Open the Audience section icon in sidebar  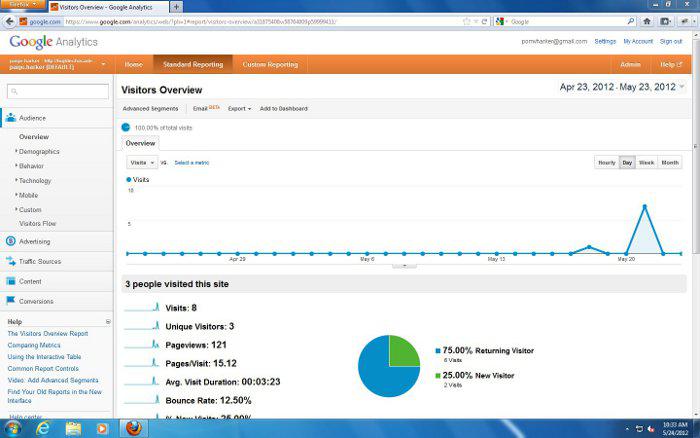(x=10, y=118)
